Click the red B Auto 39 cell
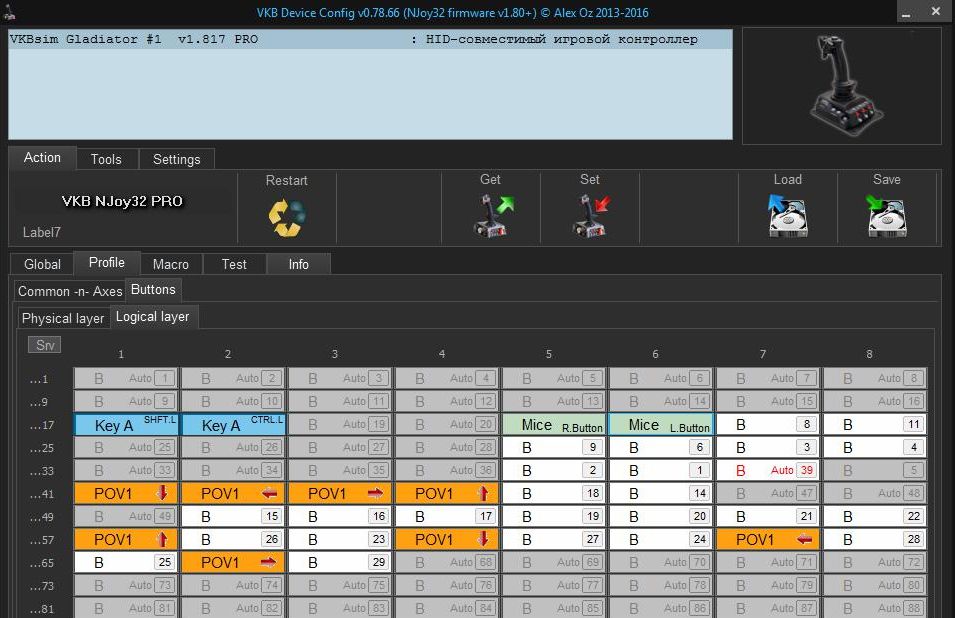The width and height of the screenshot is (955, 618). [x=768, y=471]
